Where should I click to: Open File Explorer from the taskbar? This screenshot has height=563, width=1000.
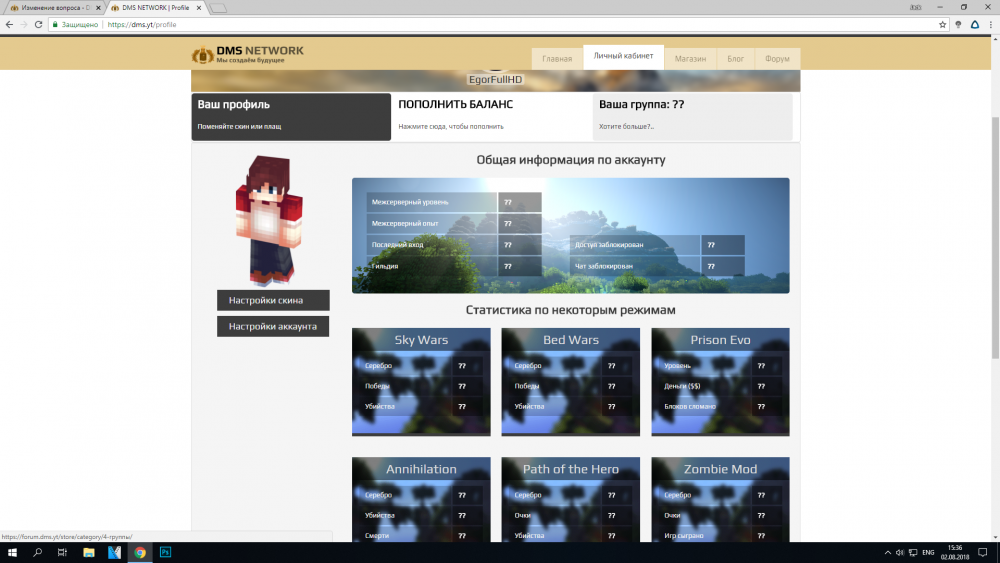pos(88,552)
